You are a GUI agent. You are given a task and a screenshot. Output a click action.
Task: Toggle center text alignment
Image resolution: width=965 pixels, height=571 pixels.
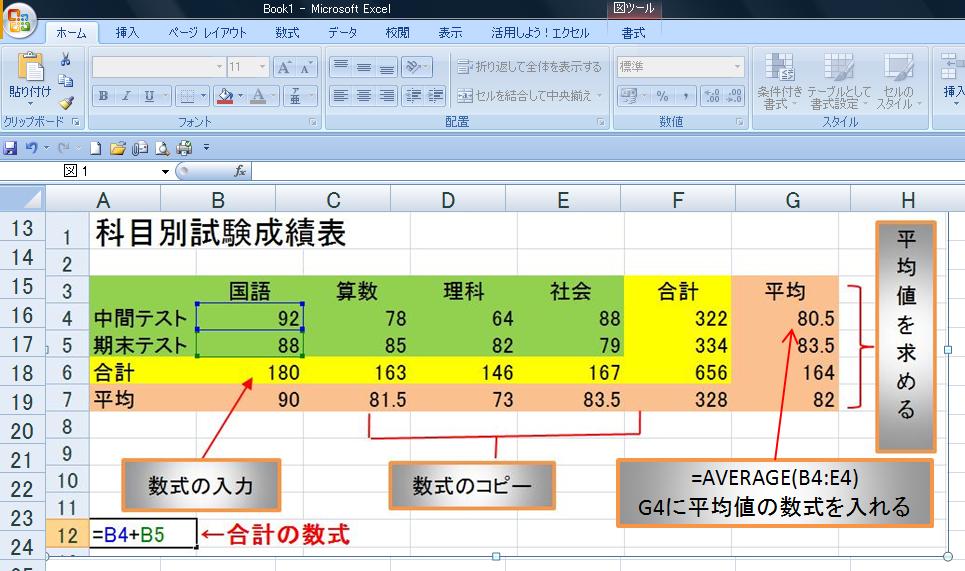pos(364,97)
